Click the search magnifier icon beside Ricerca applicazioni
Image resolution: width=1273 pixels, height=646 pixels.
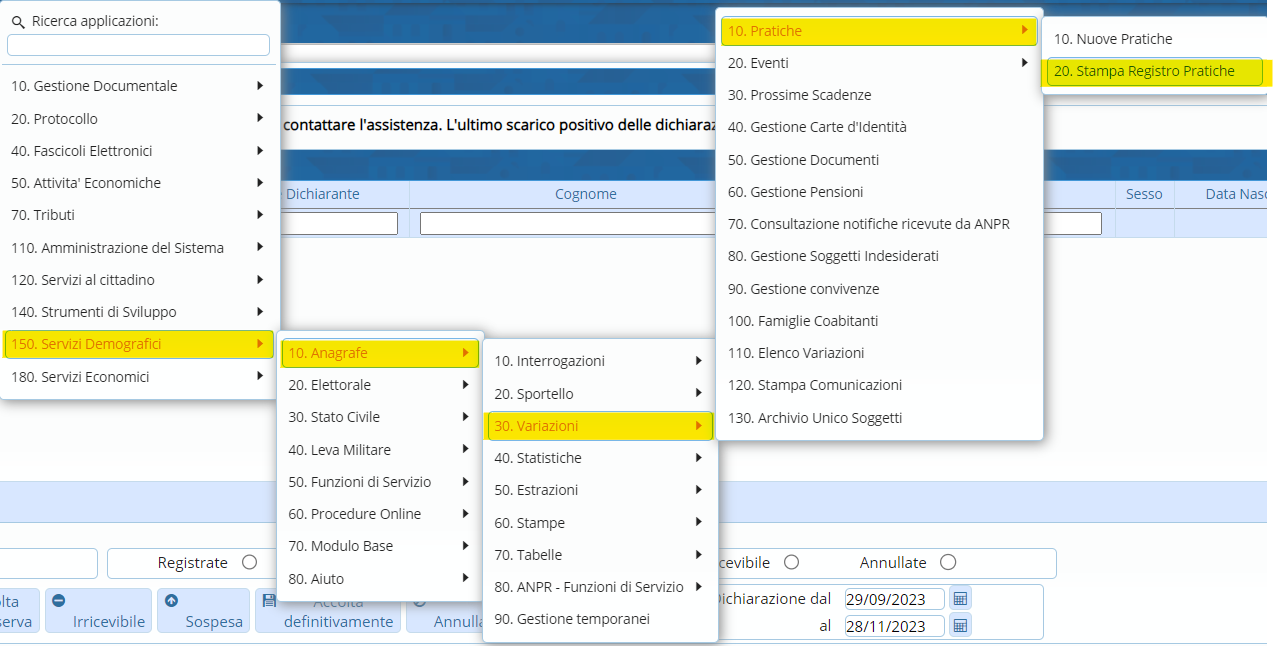(17, 21)
